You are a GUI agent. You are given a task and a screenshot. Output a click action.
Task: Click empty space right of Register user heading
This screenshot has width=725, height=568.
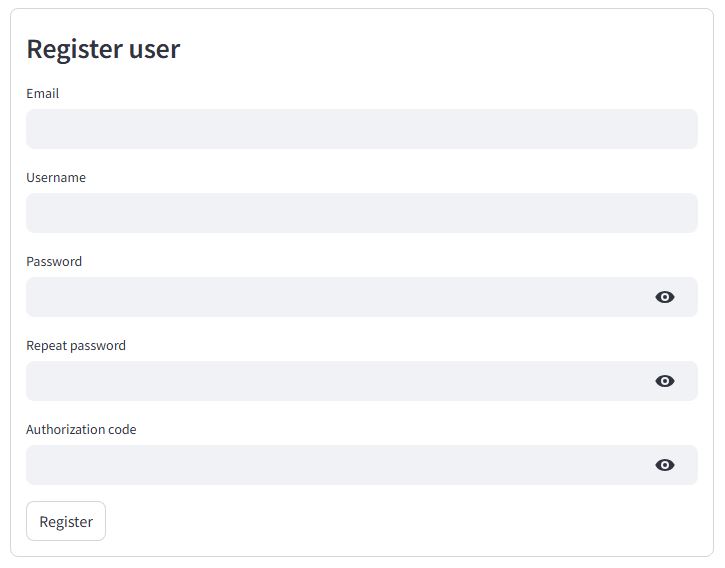click(x=450, y=49)
